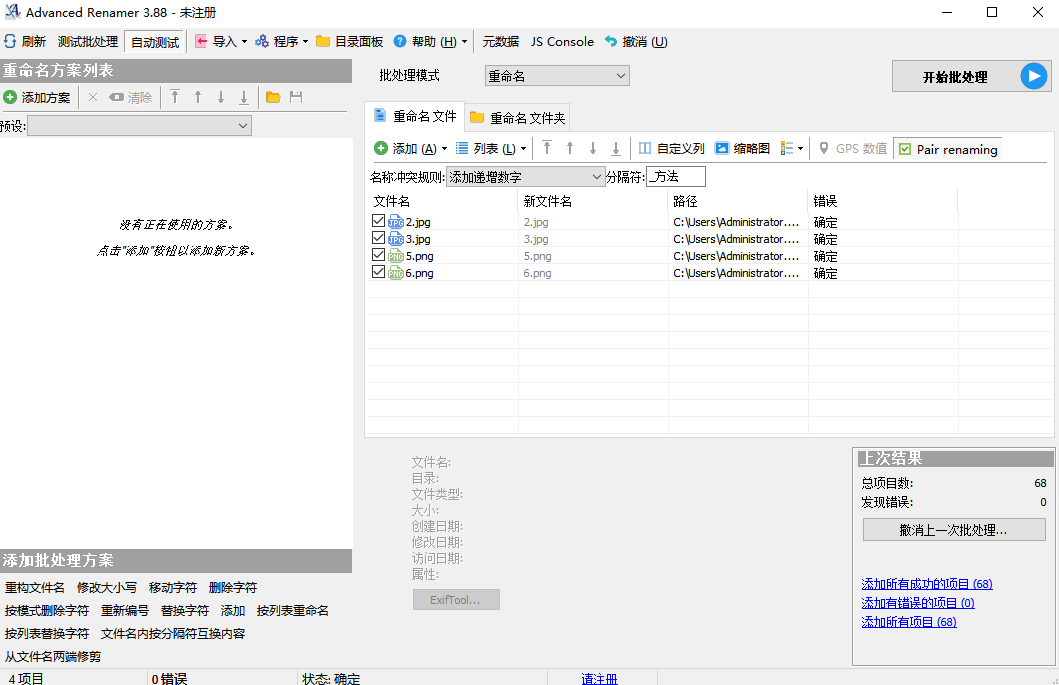
Task: Show thumbnails using 缩略图 icon
Action: coord(744,149)
